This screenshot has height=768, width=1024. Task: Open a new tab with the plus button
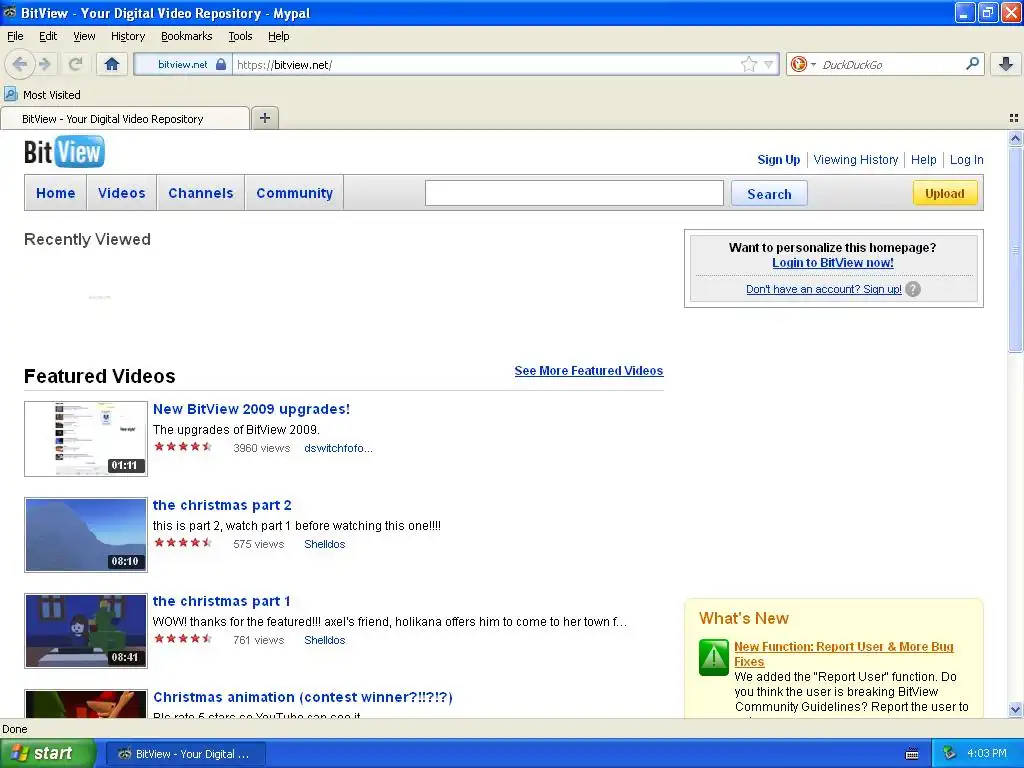coord(264,118)
